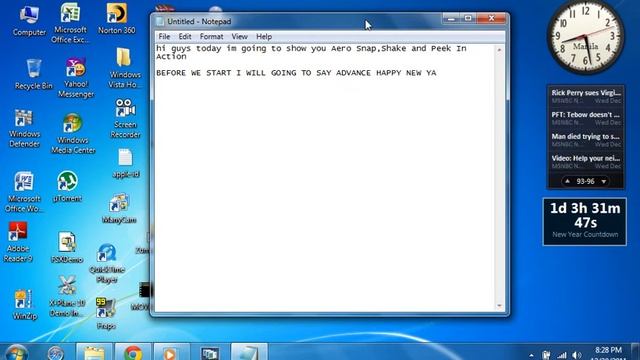
Task: Open the Notepad Edit menu
Action: (x=185, y=37)
